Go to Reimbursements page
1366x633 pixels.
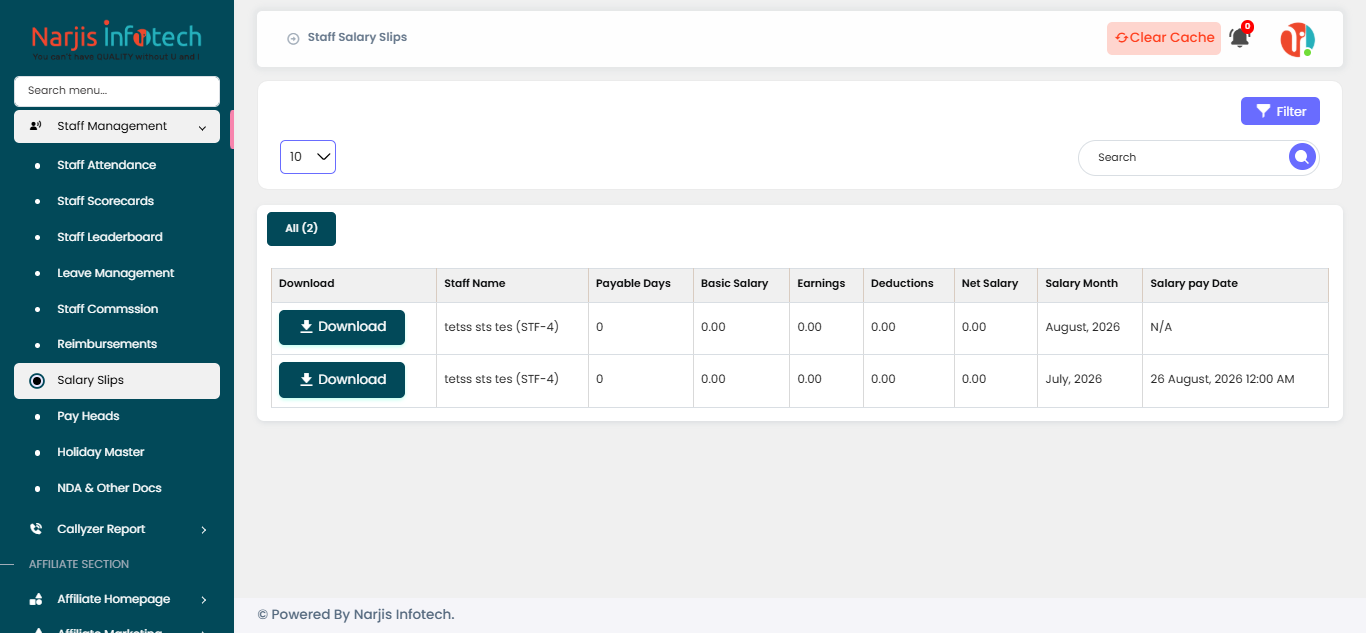point(107,344)
